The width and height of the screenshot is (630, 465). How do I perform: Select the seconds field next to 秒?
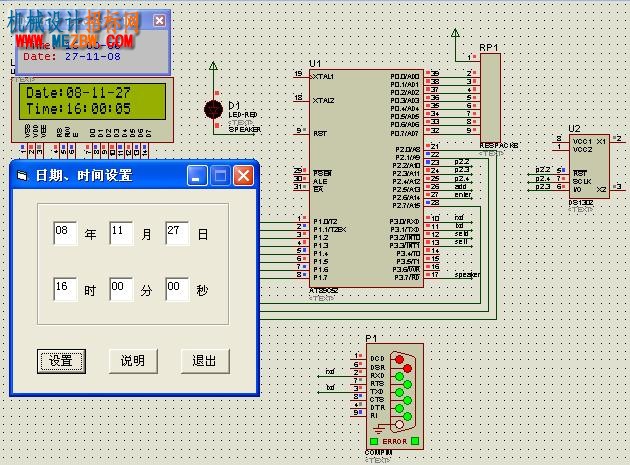[177, 289]
